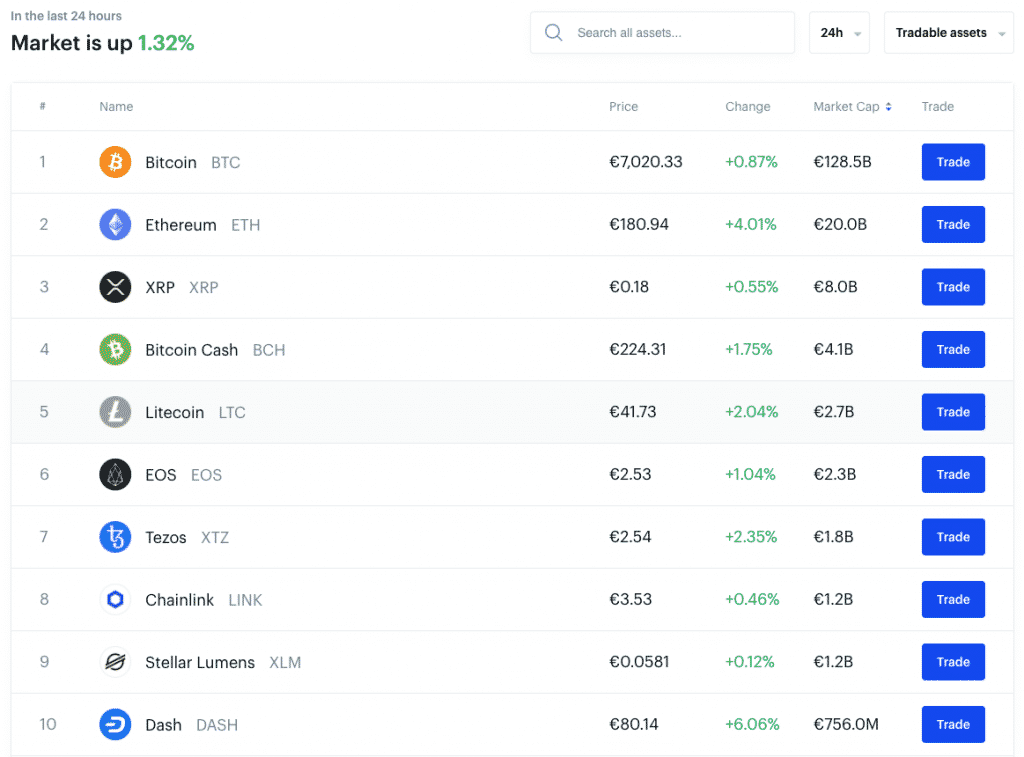Click Tezos change value +2.35%
The image size is (1024, 757).
[751, 537]
